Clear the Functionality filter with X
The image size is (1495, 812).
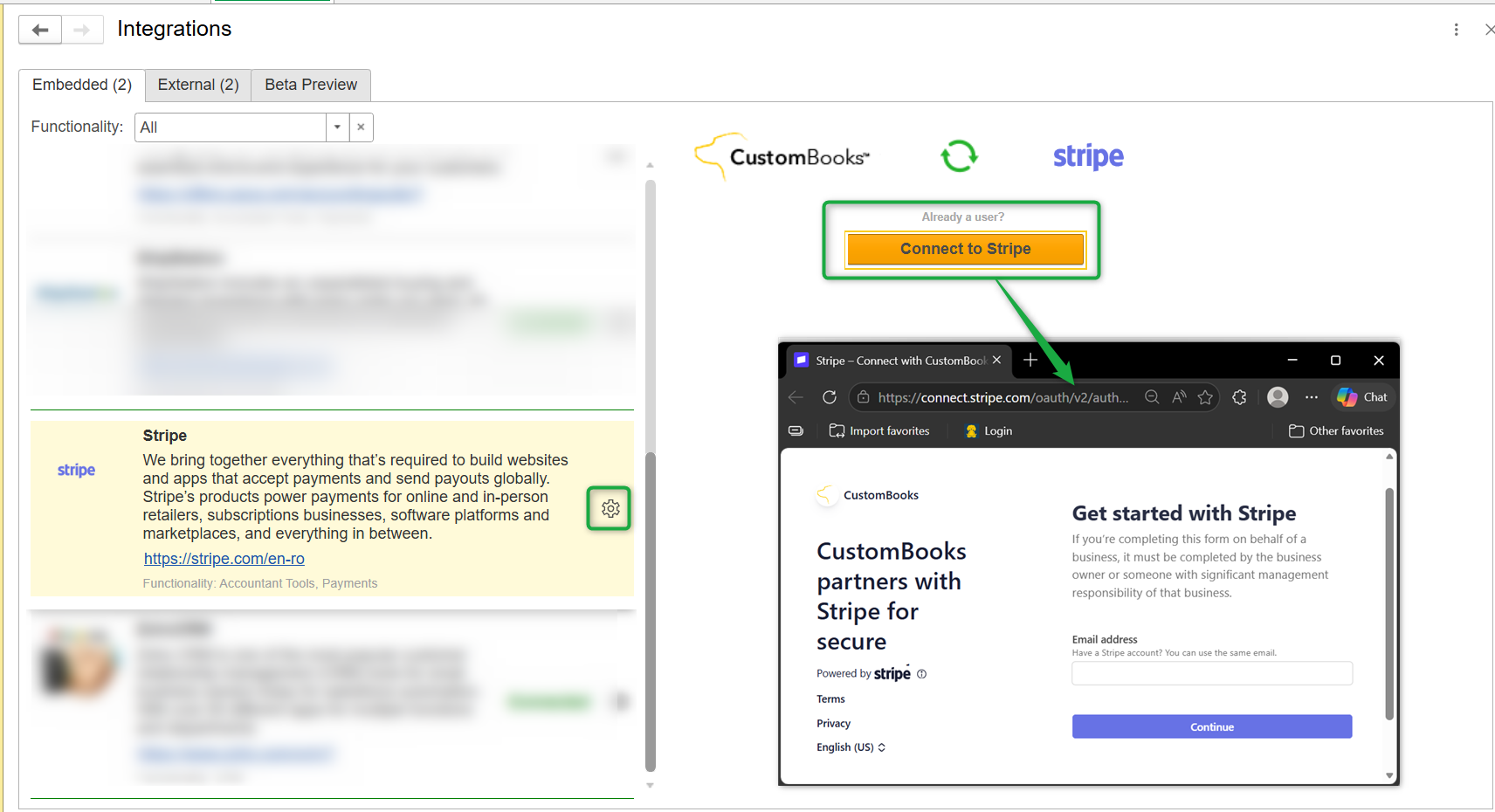coord(361,127)
